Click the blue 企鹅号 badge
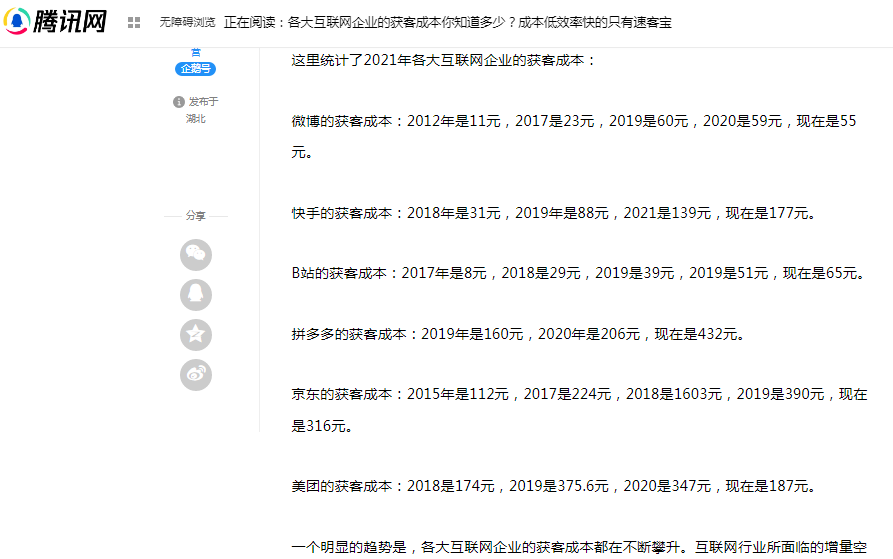 tap(195, 69)
